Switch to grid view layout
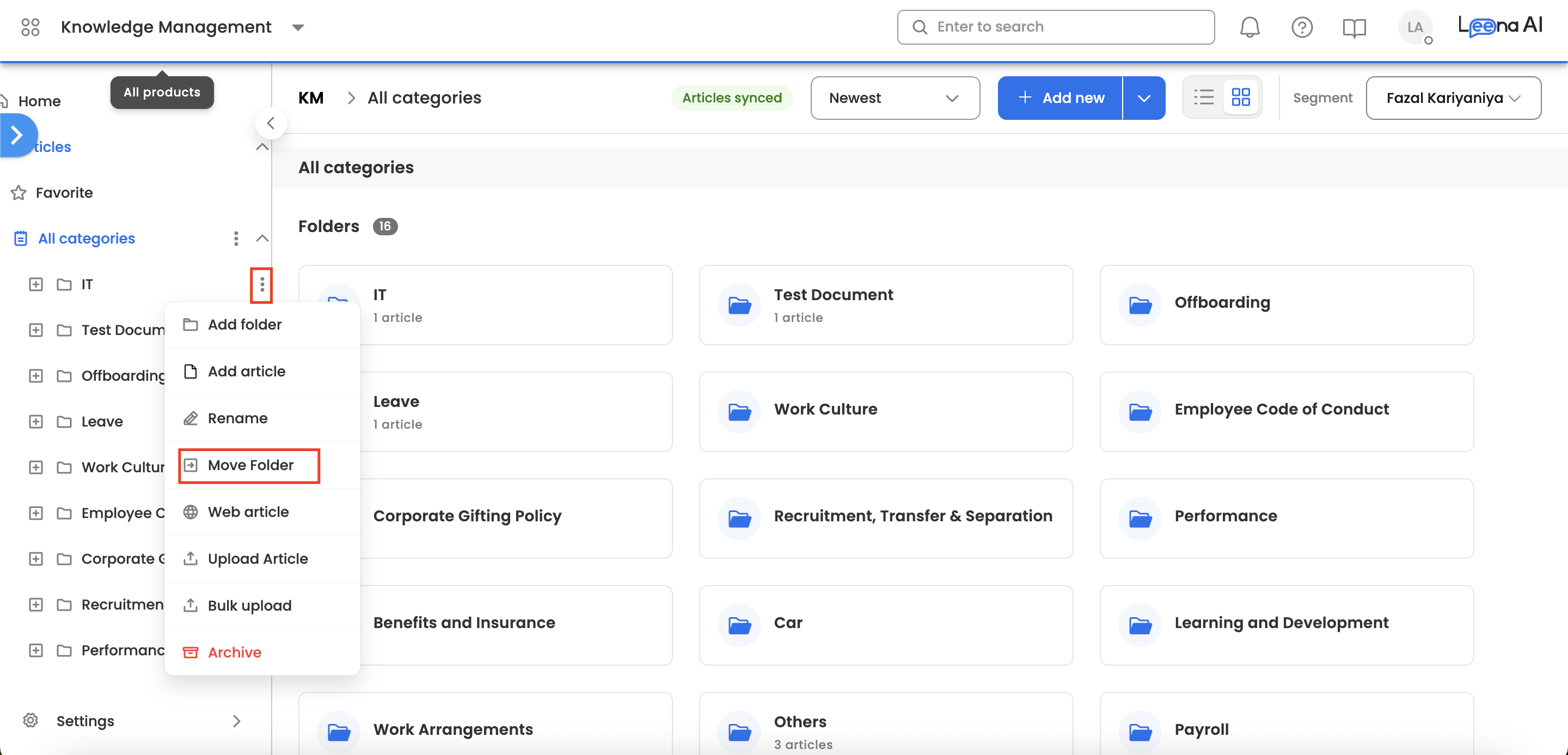 click(1241, 98)
